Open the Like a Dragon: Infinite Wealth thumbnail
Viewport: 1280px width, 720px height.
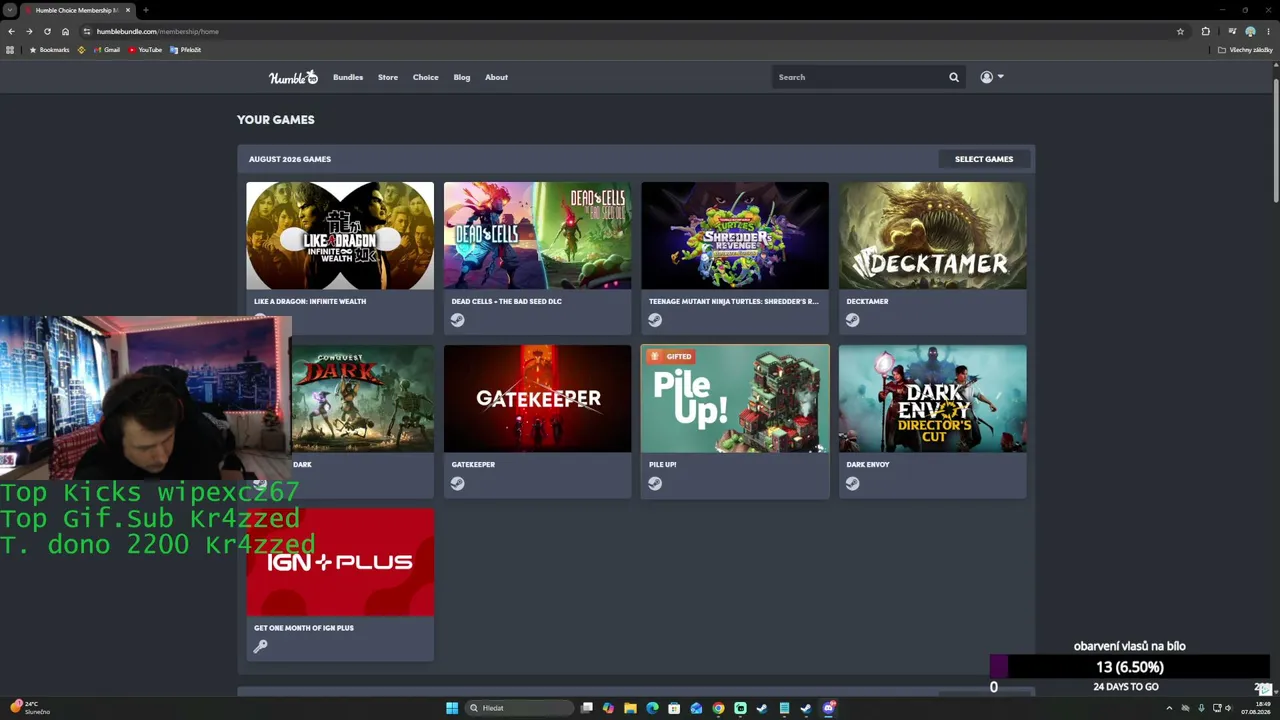[x=340, y=236]
